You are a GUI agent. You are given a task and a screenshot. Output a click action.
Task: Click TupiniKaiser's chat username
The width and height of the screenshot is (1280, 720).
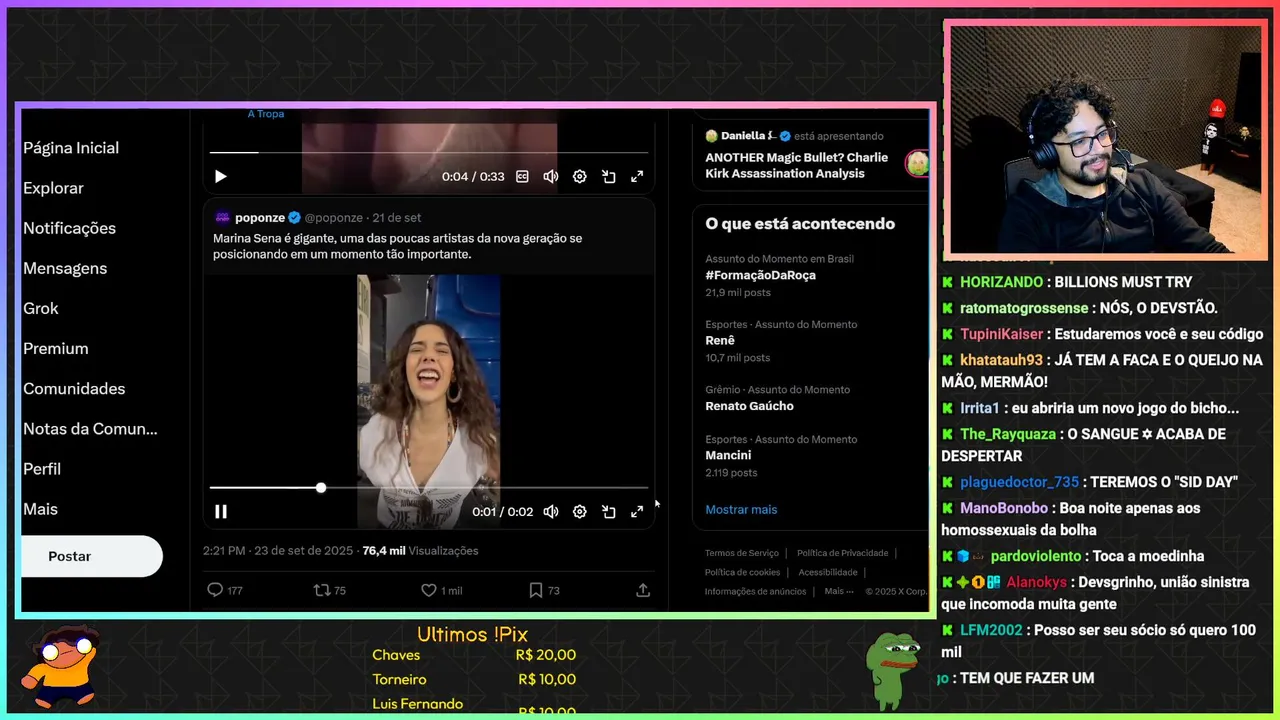1001,334
